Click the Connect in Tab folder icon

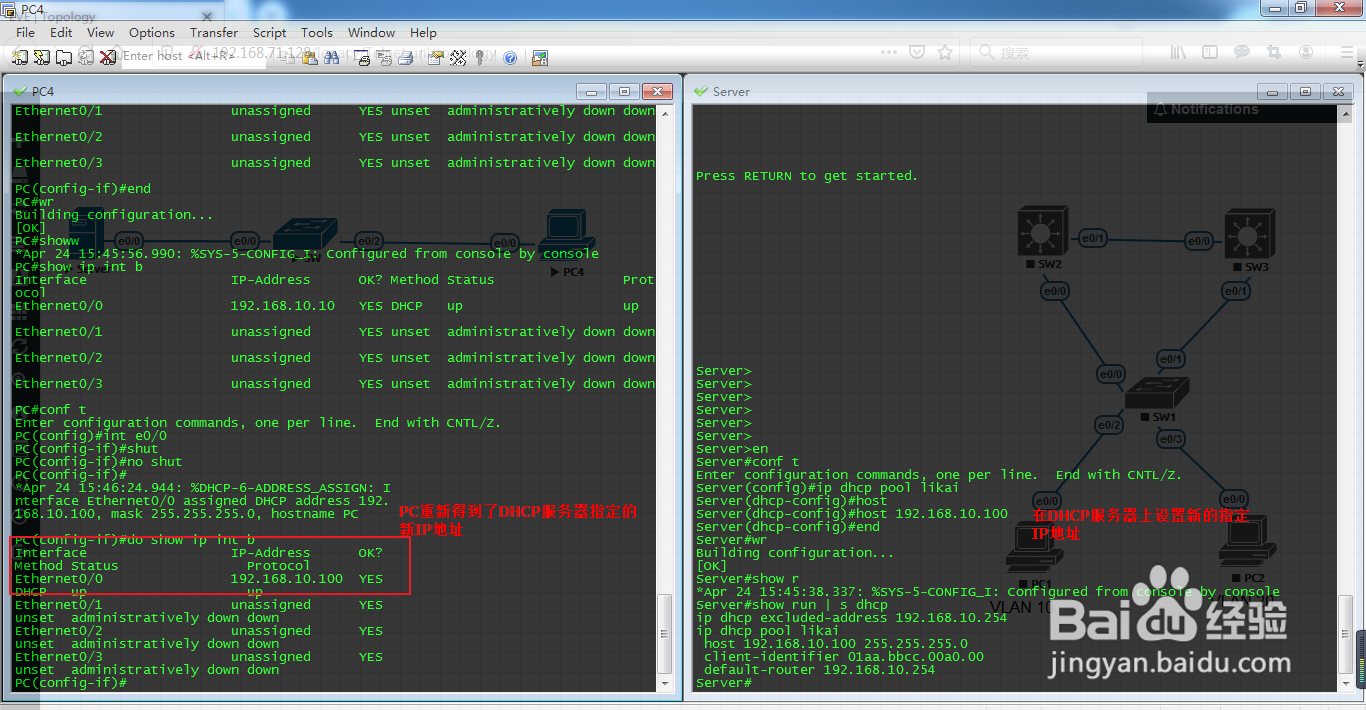coord(63,57)
